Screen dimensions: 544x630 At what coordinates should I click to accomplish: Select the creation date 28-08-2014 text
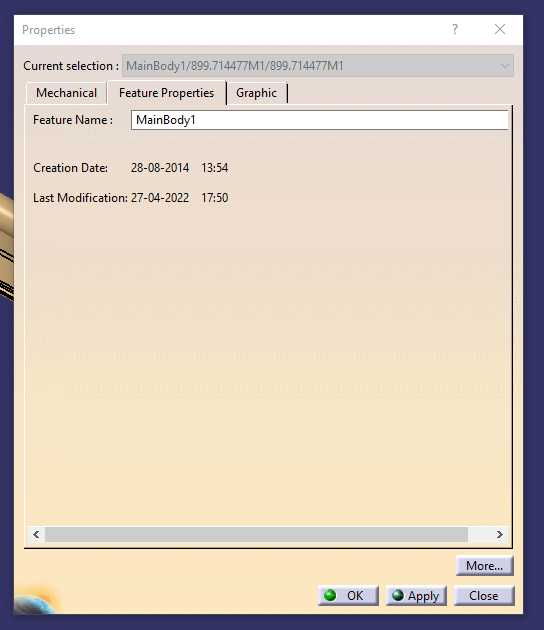160,168
